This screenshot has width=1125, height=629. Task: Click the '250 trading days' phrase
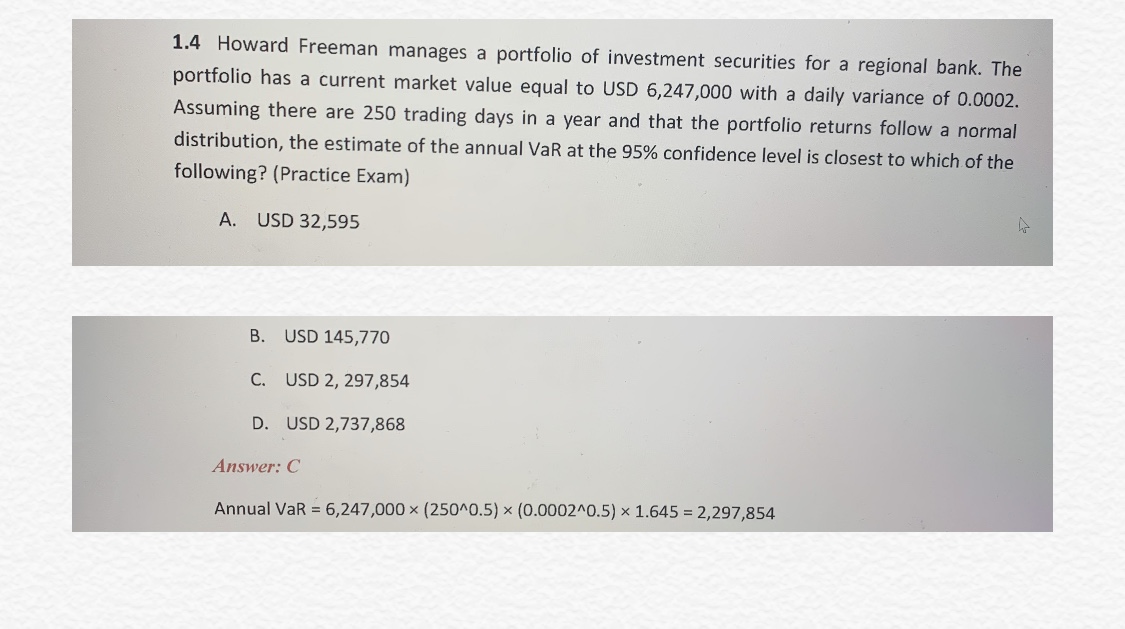(x=437, y=115)
